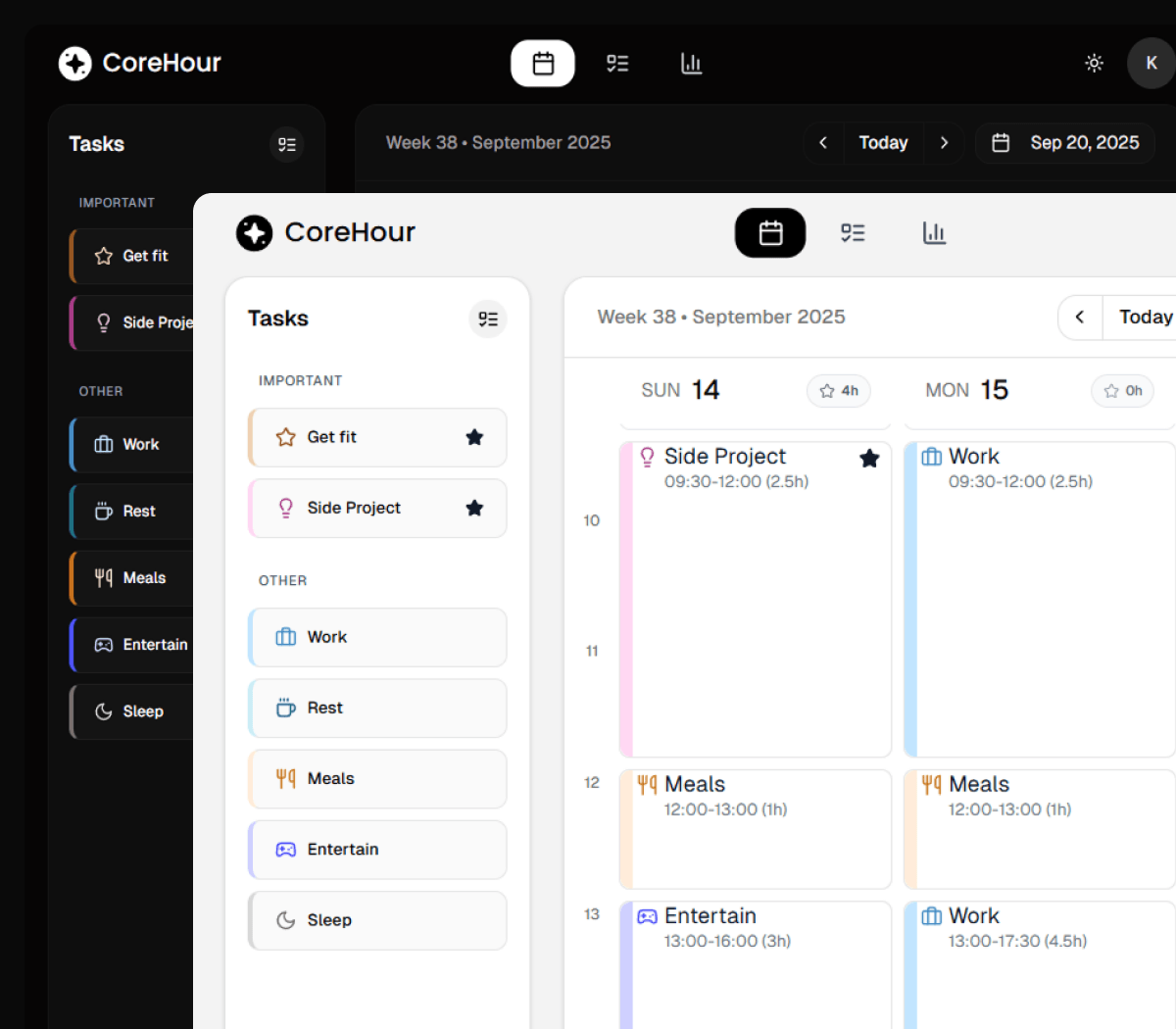Click Sunday's 4h important hours badge

pyautogui.click(x=839, y=391)
